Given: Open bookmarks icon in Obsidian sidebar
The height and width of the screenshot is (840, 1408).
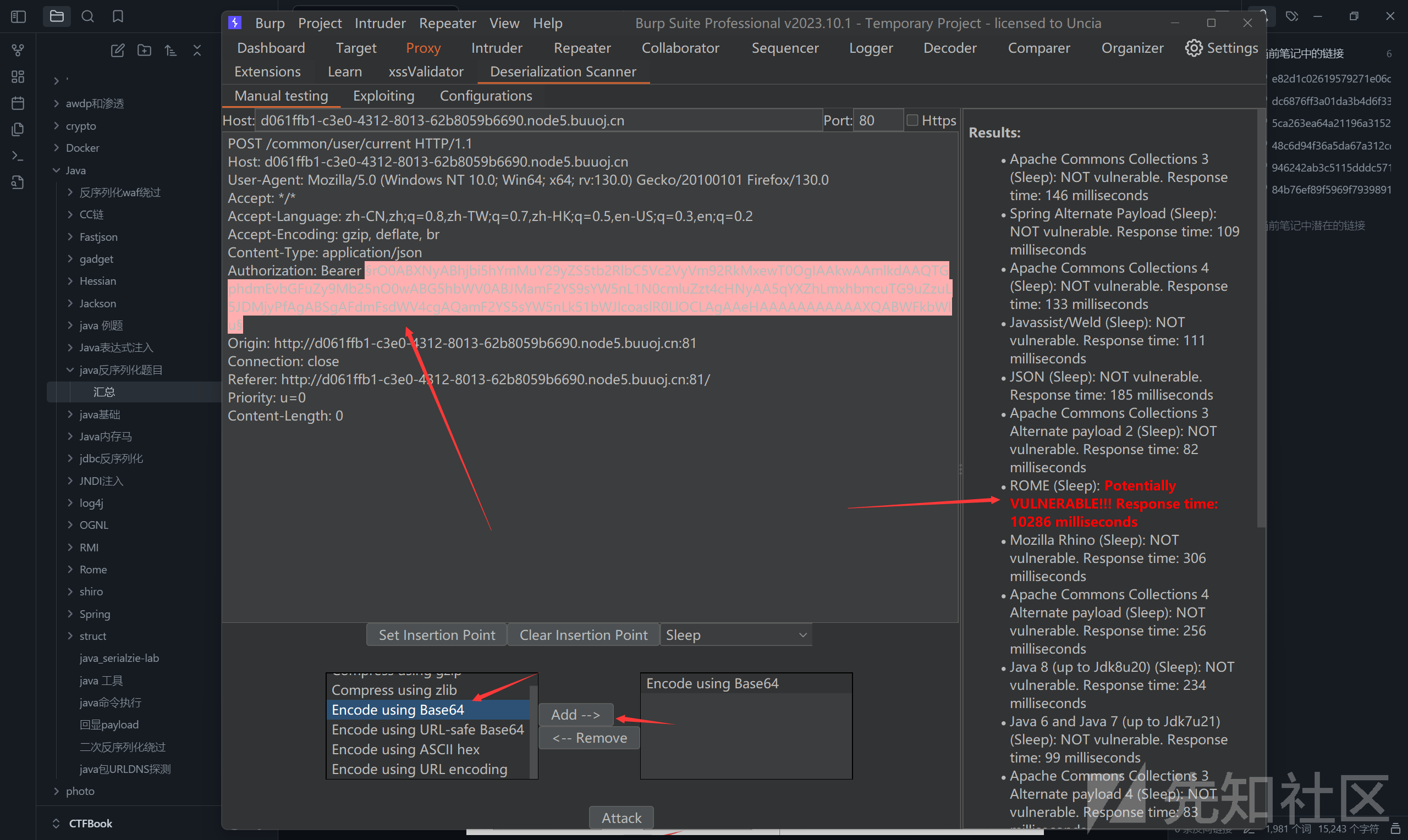Looking at the screenshot, I should click(118, 16).
